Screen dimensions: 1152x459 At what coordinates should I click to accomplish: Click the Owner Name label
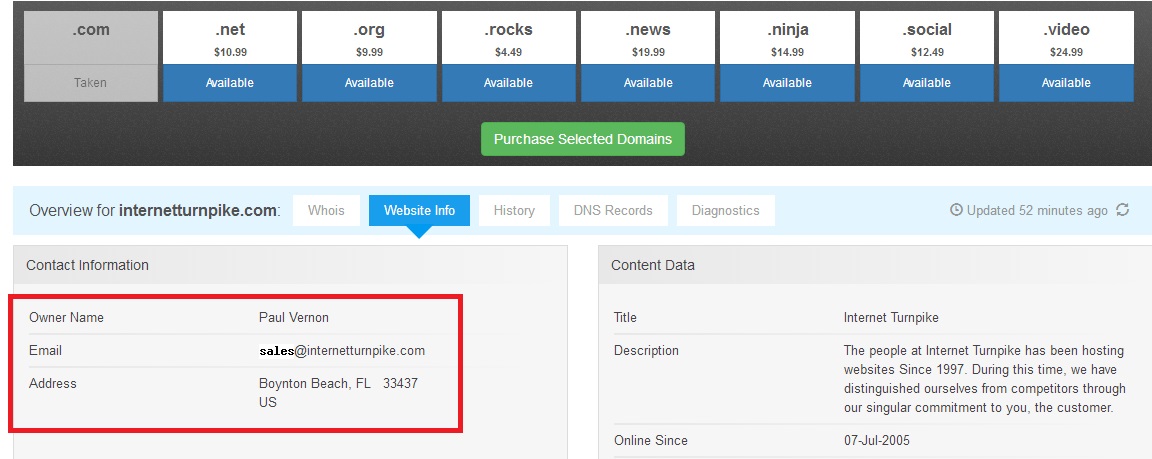pyautogui.click(x=66, y=317)
